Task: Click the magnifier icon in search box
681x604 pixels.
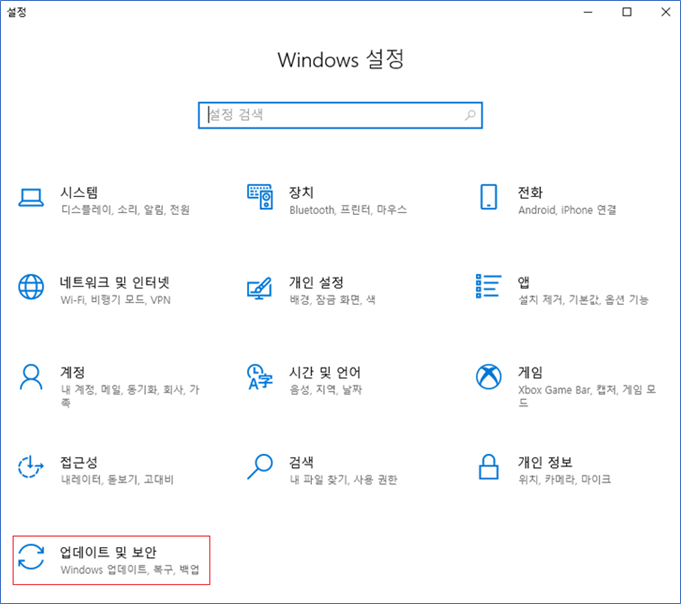Action: pyautogui.click(x=470, y=115)
